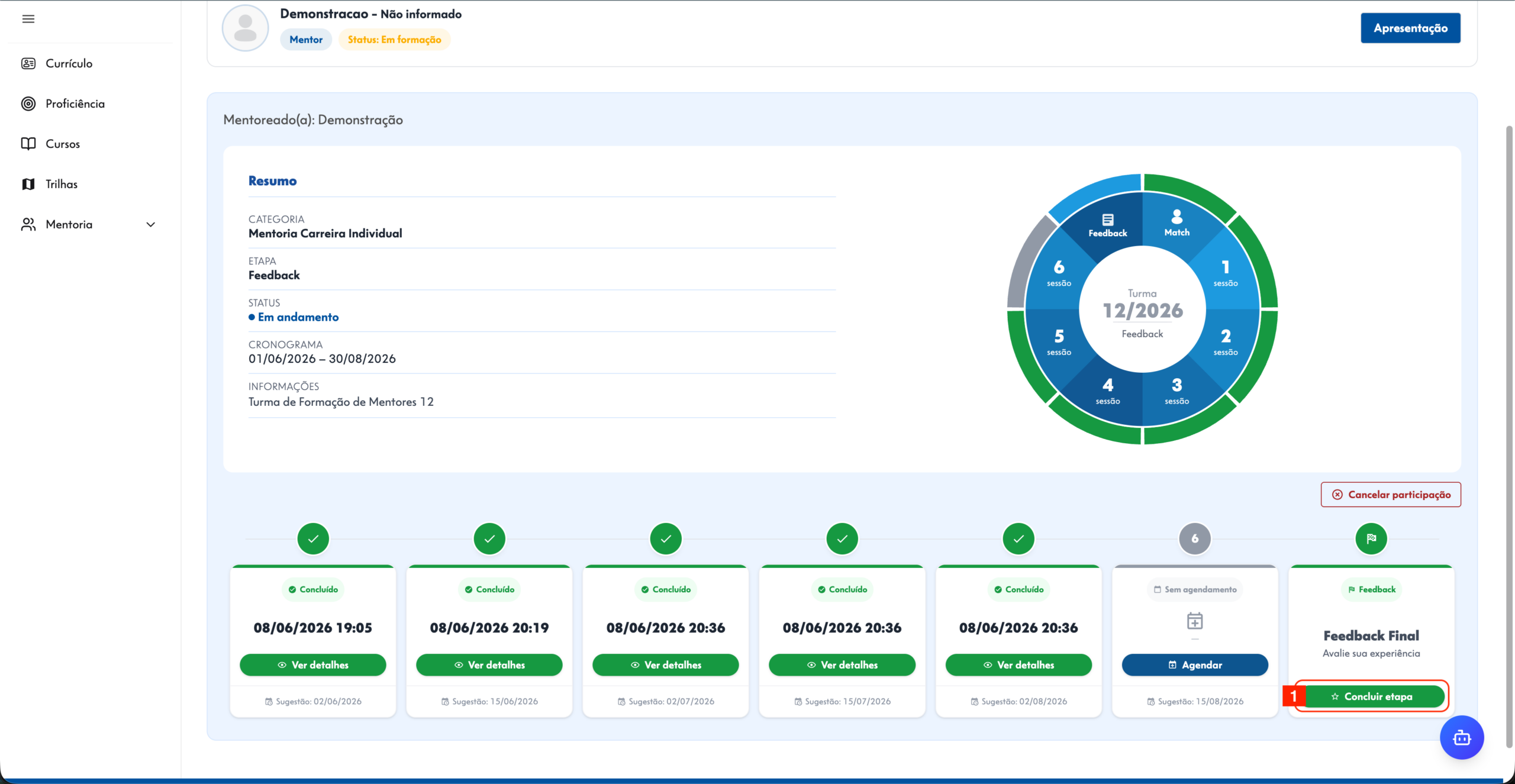Image resolution: width=1515 pixels, height=784 pixels.
Task: Click the Match segment in the wheel
Action: coord(1176,224)
